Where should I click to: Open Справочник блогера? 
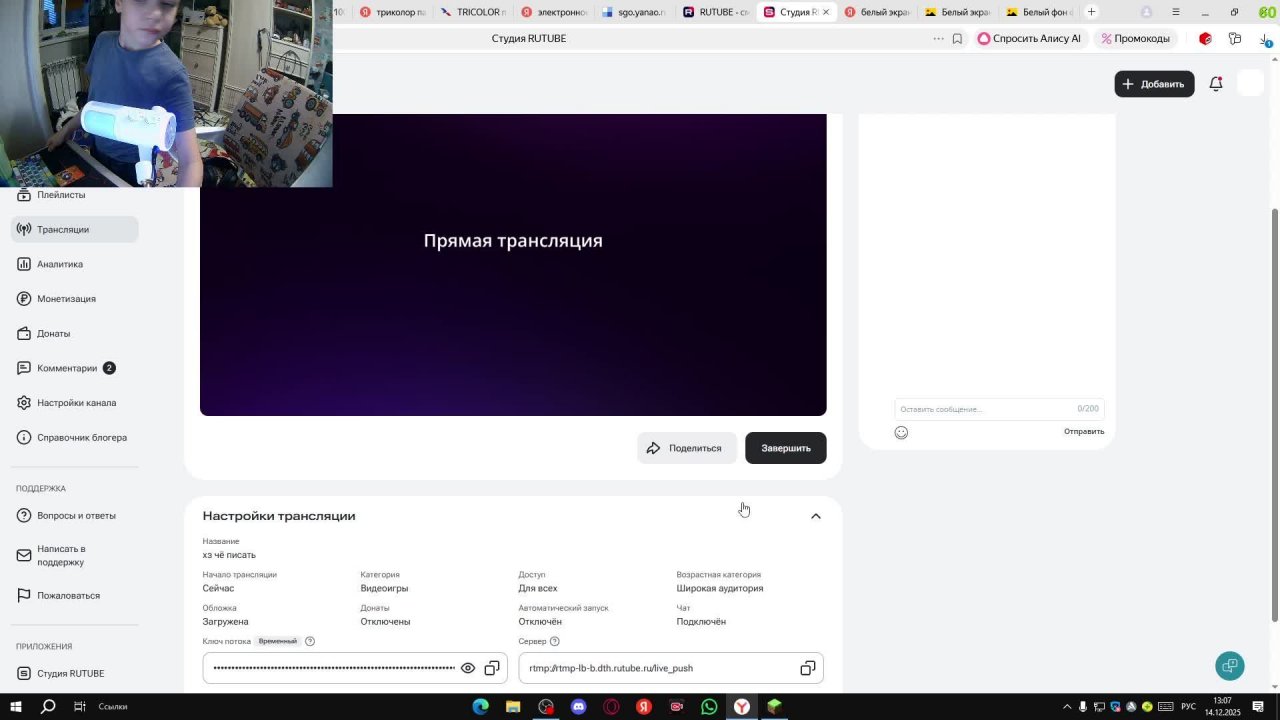82,437
